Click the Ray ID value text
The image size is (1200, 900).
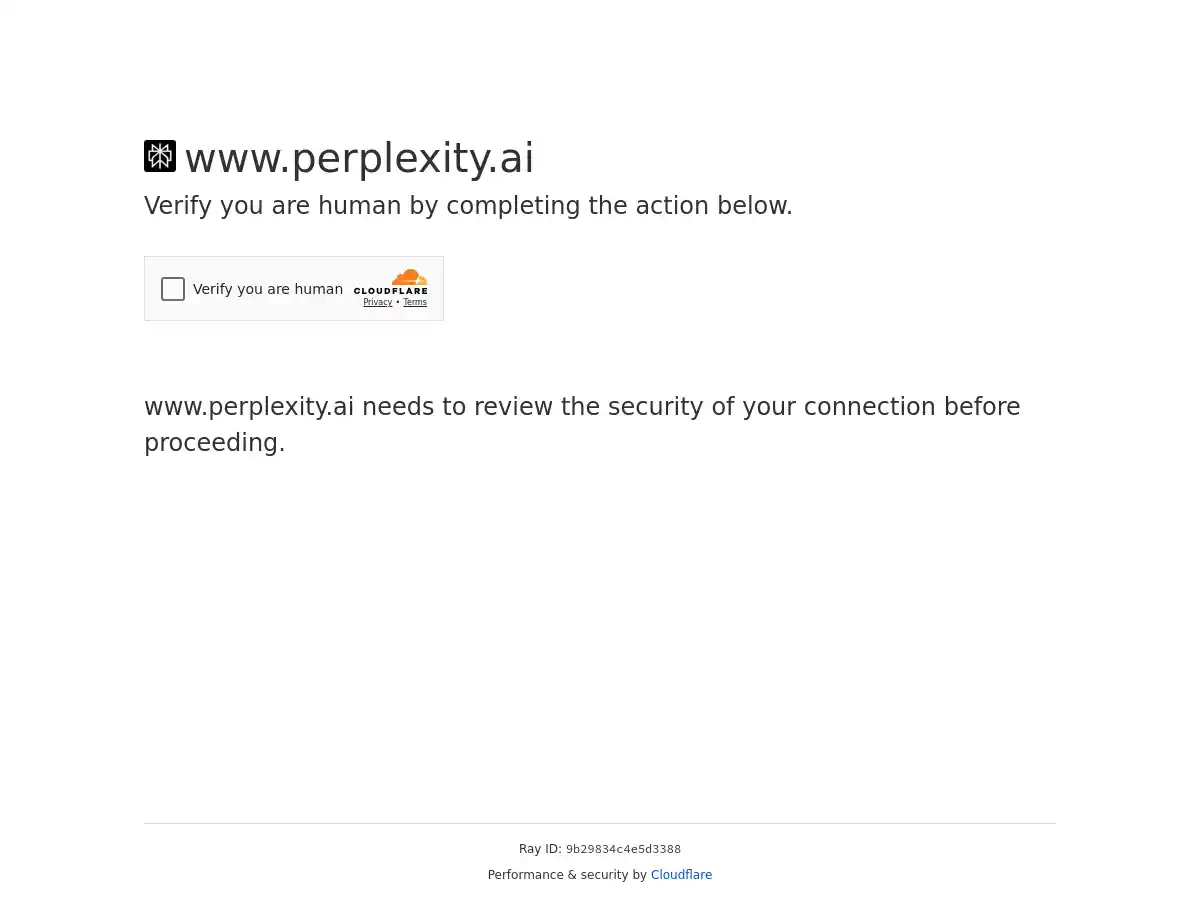click(623, 849)
